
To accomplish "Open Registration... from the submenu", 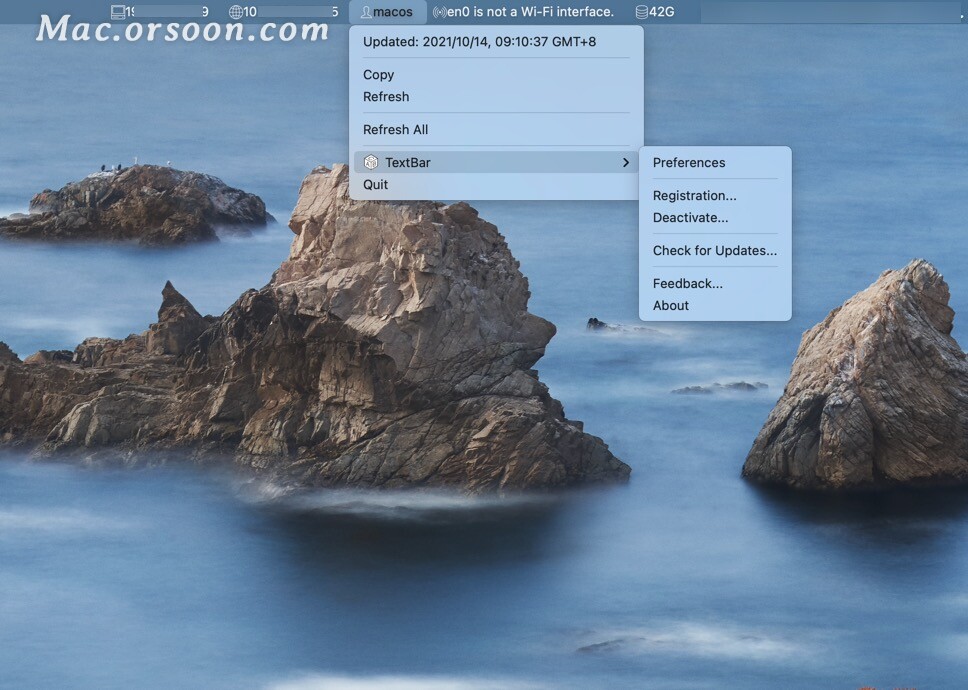I will (715, 196).
